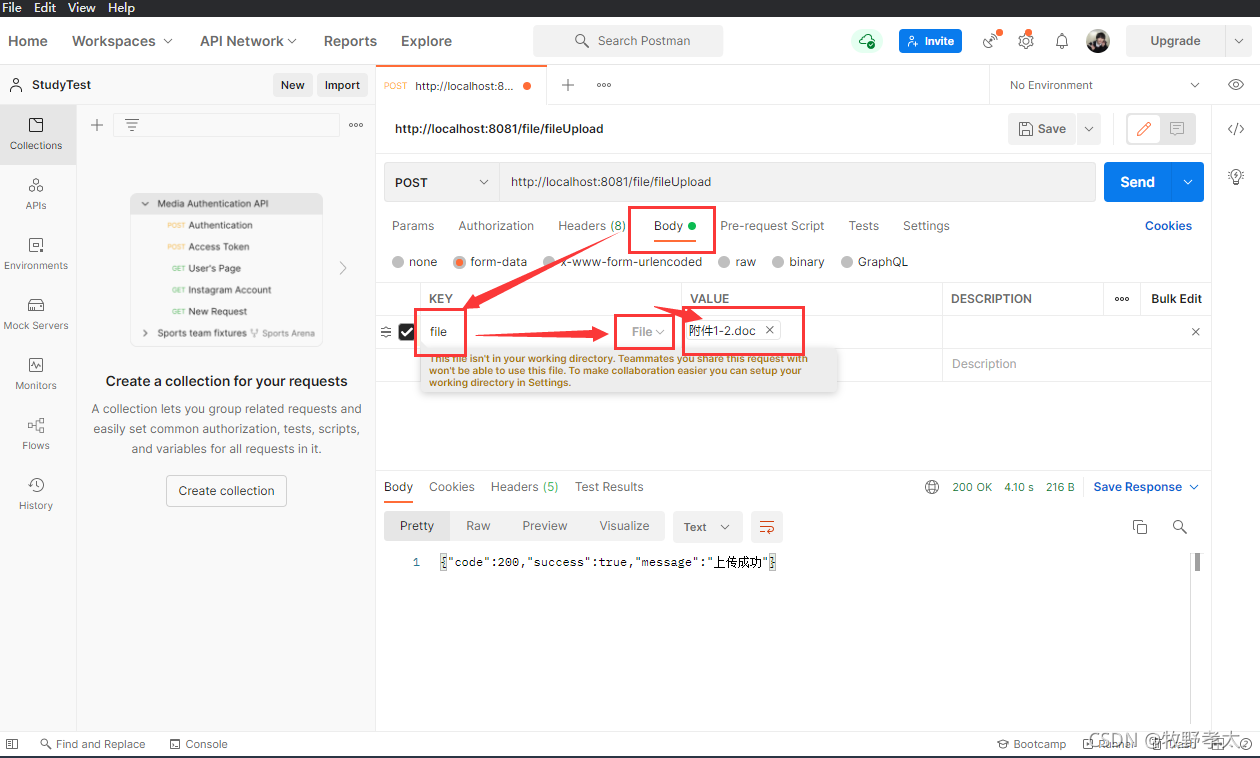Open the Environments sidebar section
Image resolution: width=1260 pixels, height=758 pixels.
click(x=36, y=254)
